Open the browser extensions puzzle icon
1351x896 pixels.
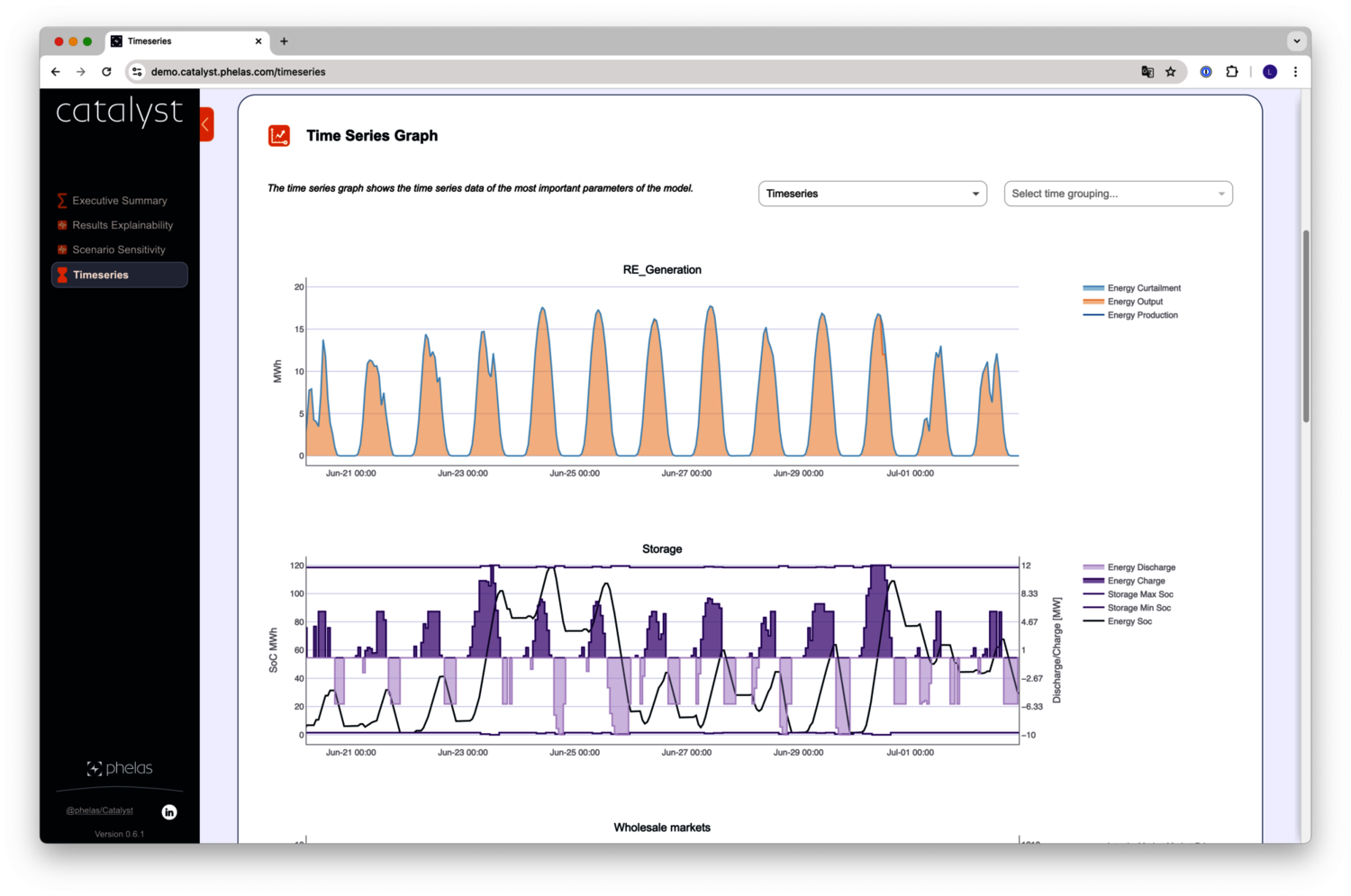[x=1232, y=72]
